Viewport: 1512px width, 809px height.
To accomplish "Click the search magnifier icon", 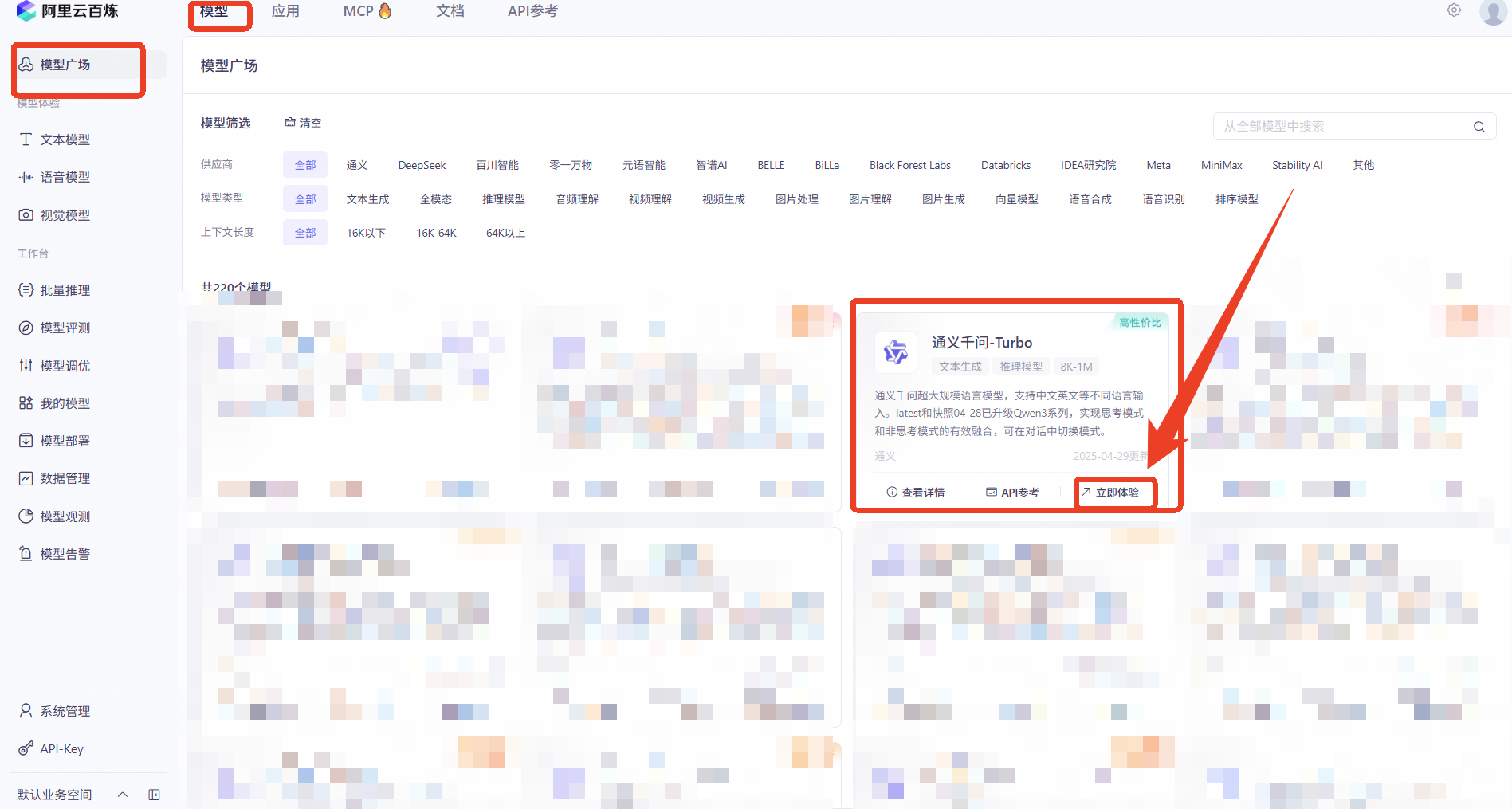I will pos(1479,127).
